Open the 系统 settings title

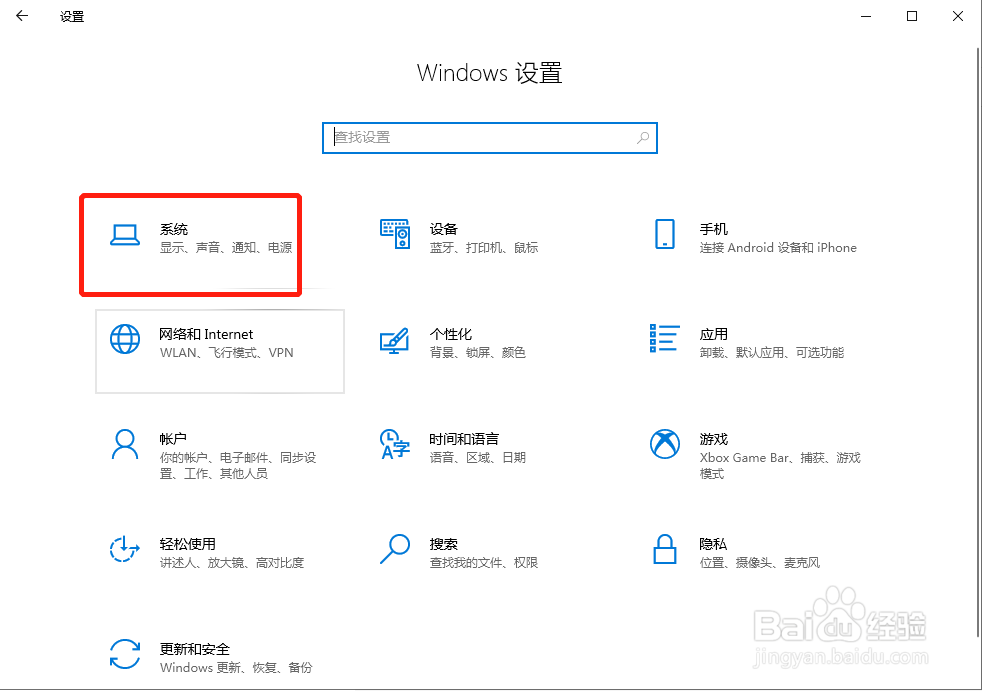(x=174, y=229)
